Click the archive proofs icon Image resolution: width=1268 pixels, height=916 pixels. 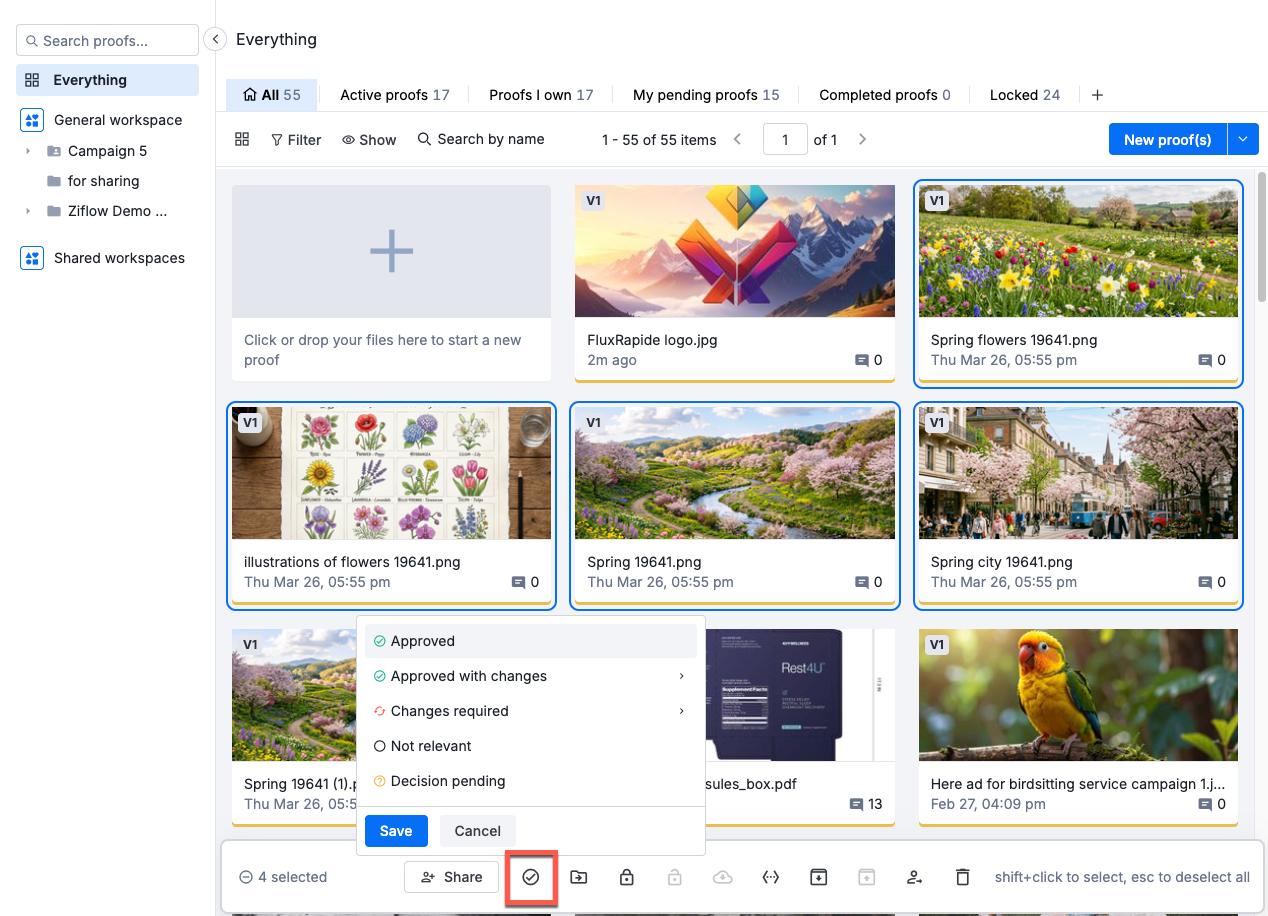pos(818,877)
